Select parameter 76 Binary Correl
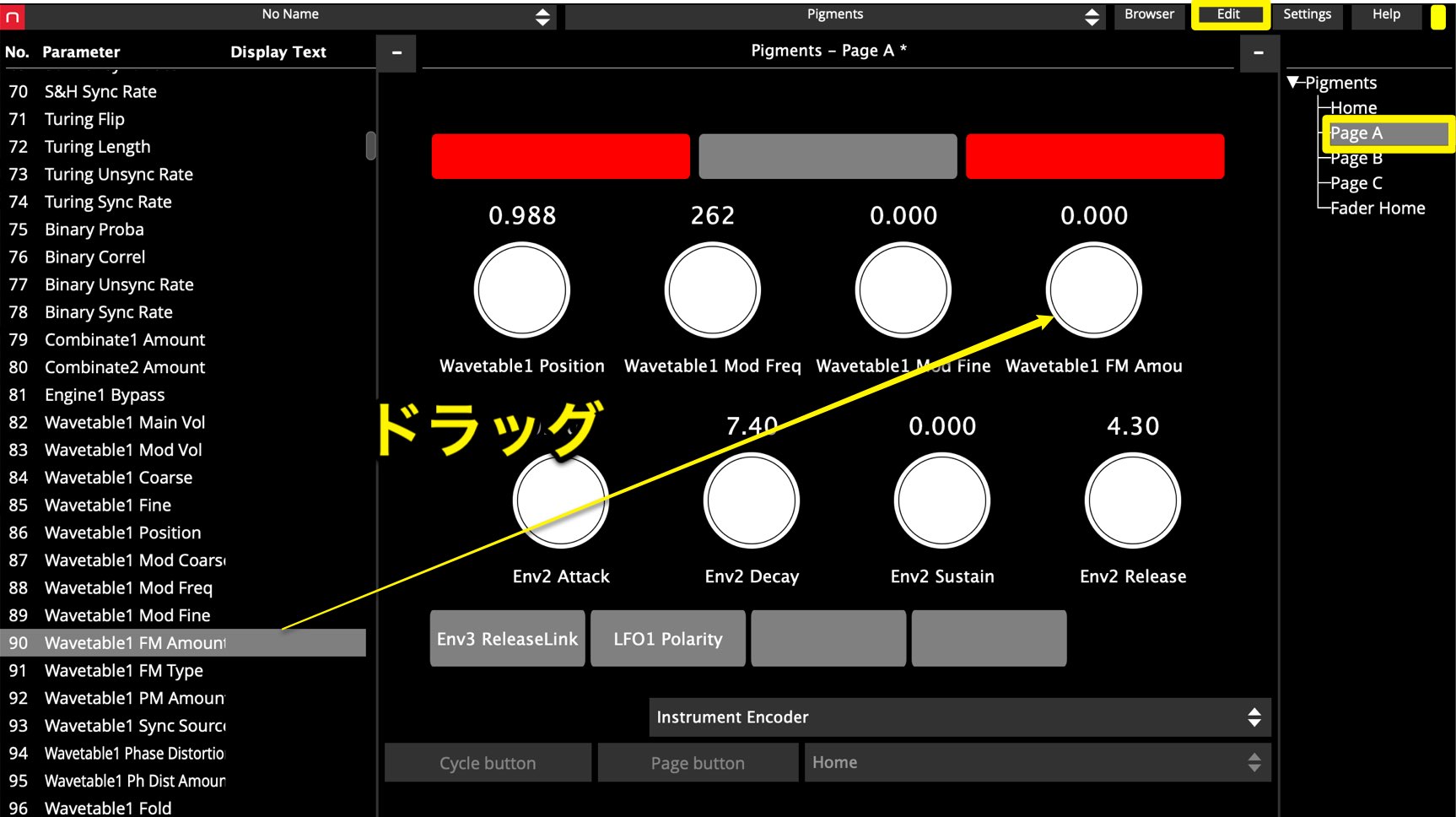 [183, 257]
